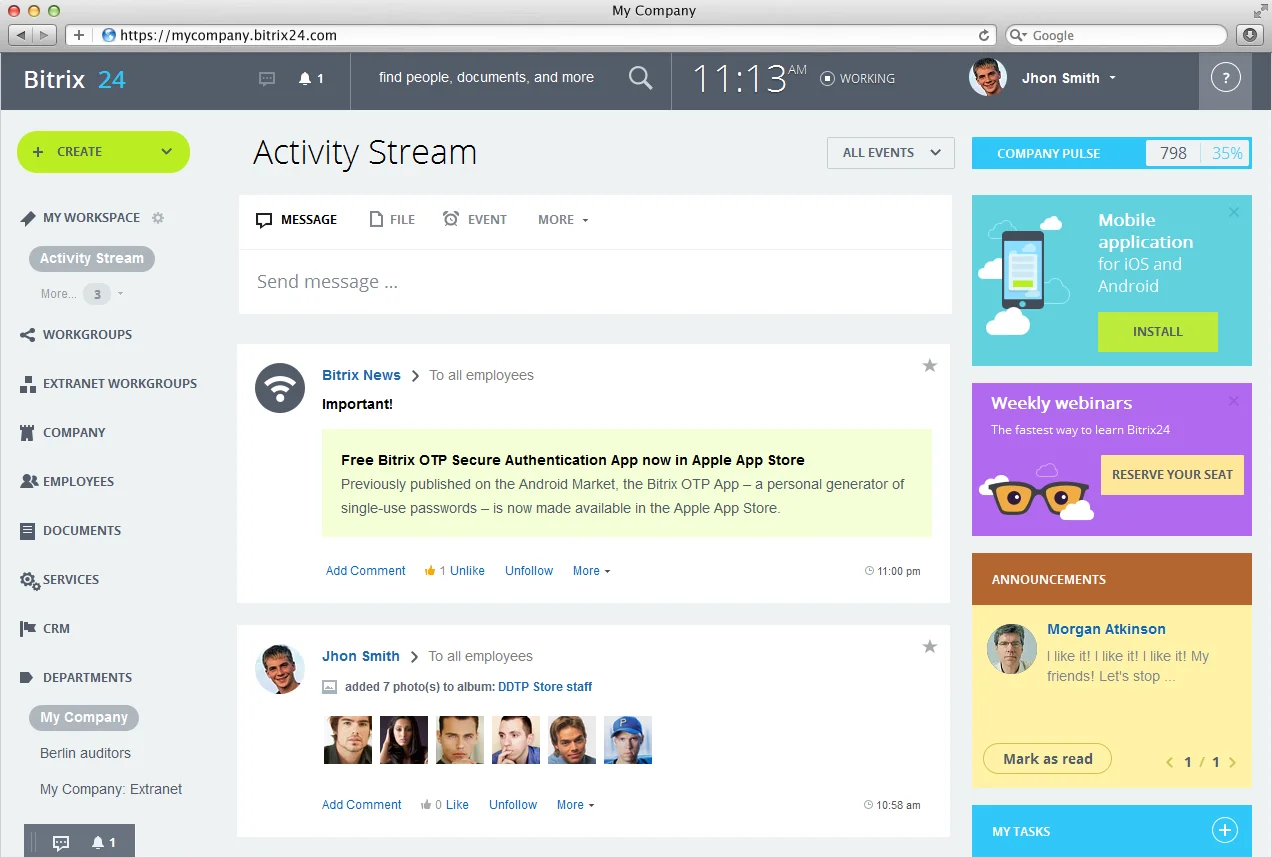Open More menu on Bitrix News post
1272x858 pixels.
coord(591,571)
